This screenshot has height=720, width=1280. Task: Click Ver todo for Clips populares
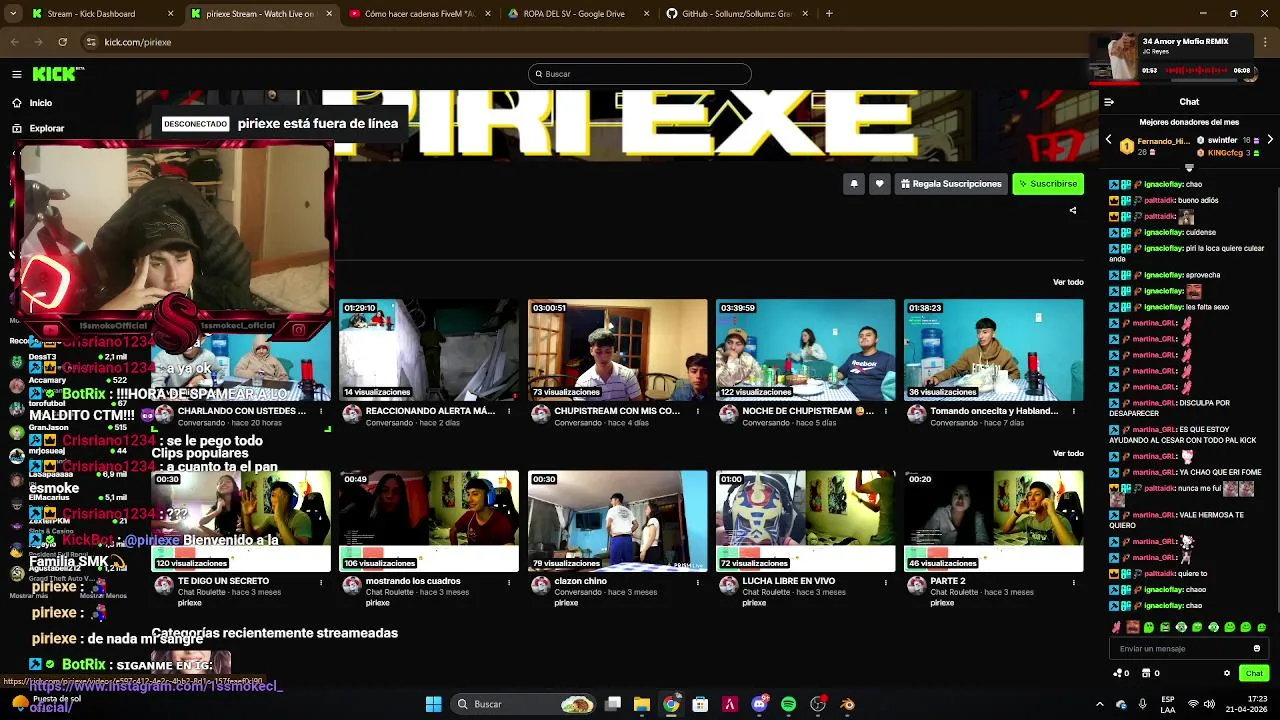[x=1068, y=453]
